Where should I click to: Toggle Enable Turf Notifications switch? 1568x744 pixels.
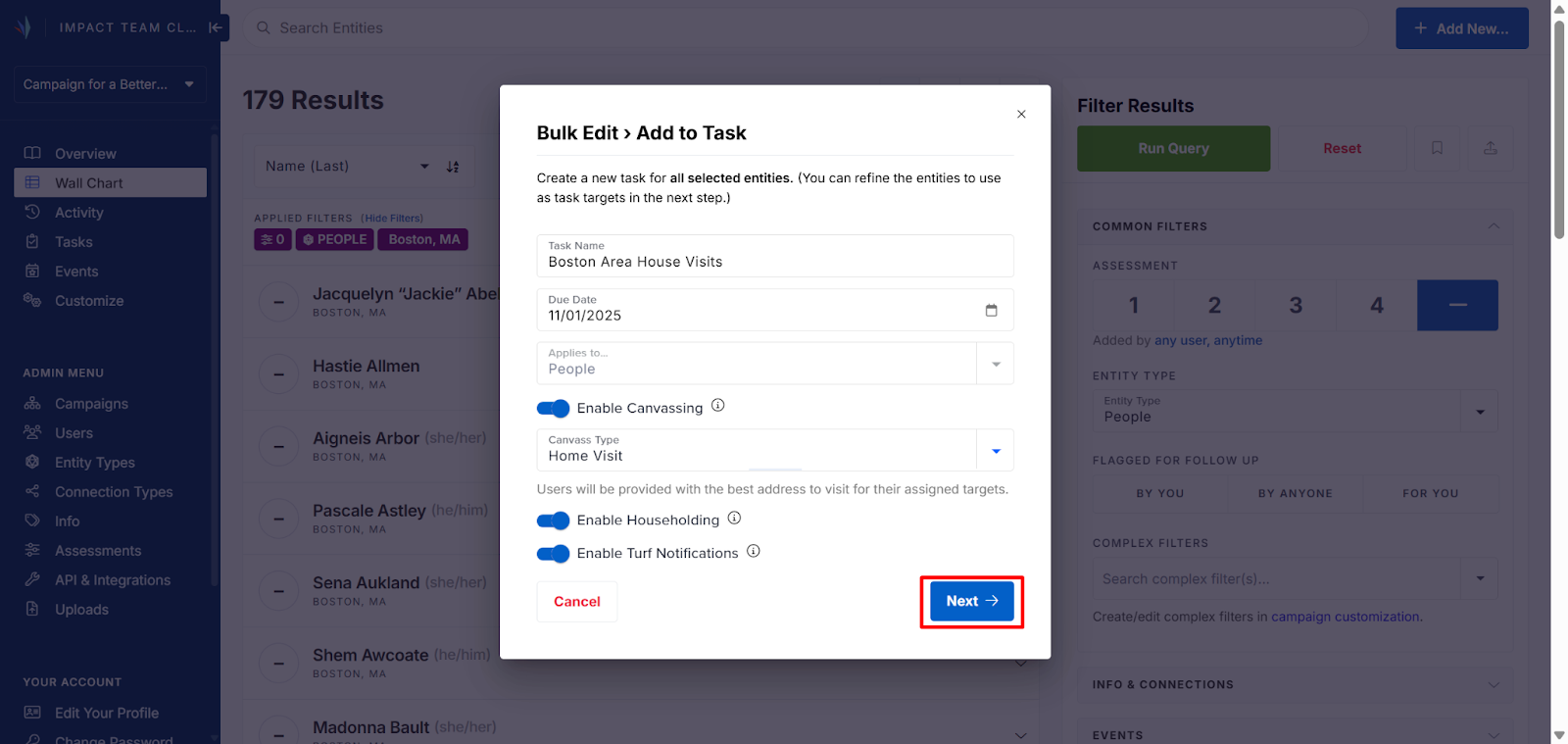click(x=554, y=554)
